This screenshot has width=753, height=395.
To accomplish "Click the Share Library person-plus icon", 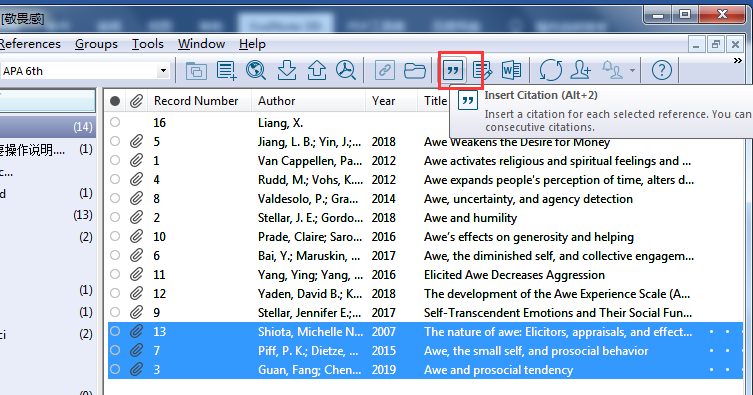I will point(580,70).
